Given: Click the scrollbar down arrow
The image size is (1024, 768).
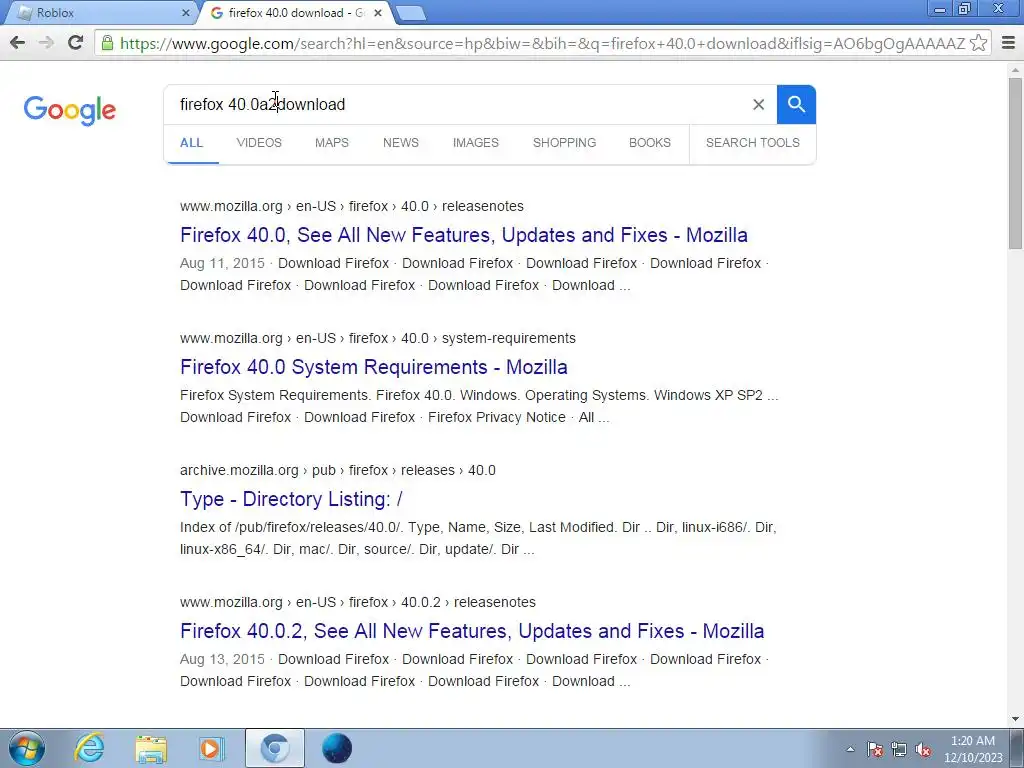Looking at the screenshot, I should (x=1016, y=719).
